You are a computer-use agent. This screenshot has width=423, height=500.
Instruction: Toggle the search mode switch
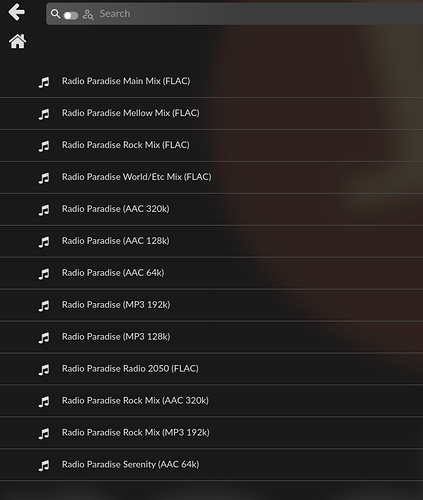pos(71,15)
